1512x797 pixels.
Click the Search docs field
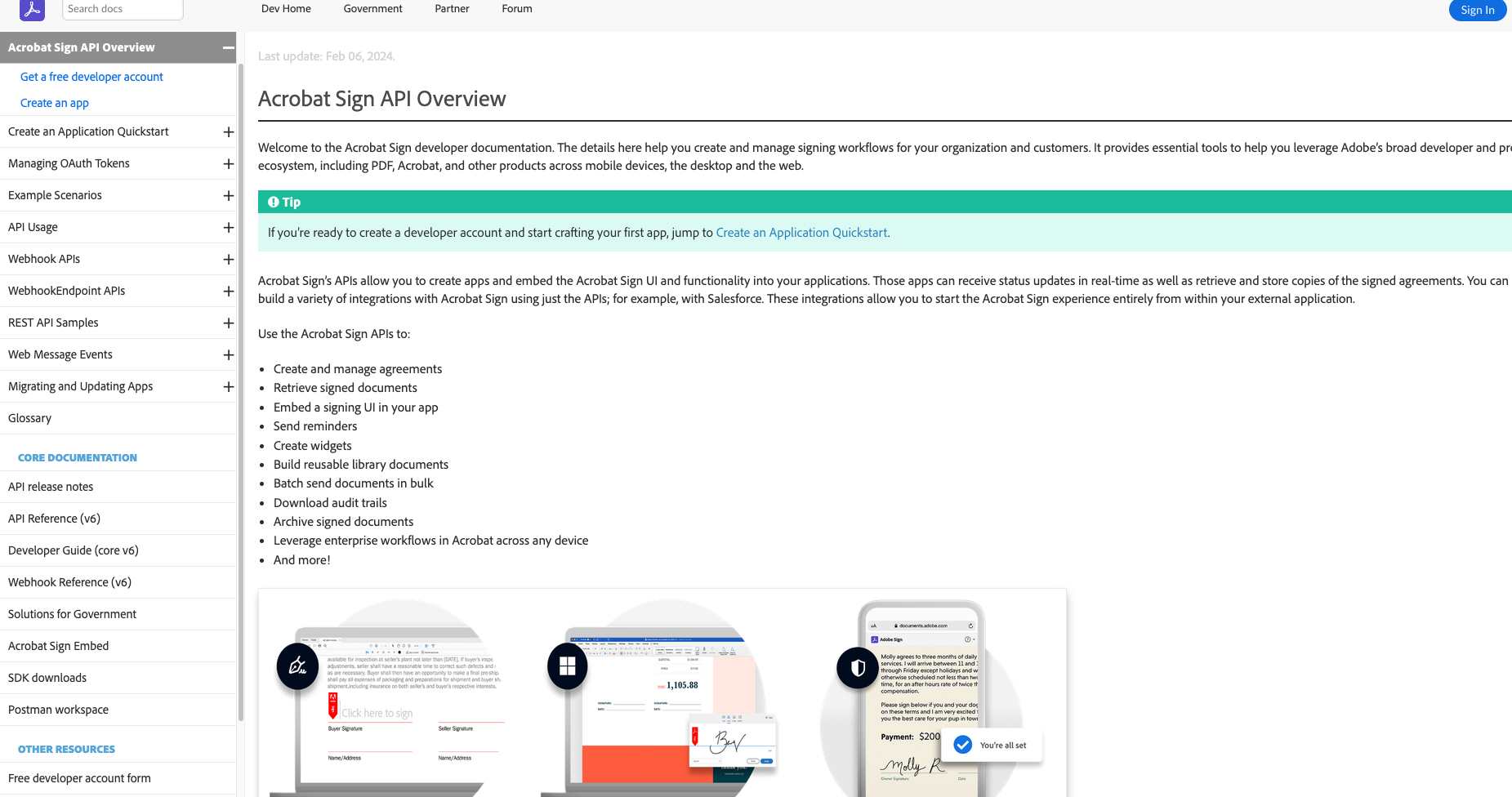pyautogui.click(x=123, y=9)
